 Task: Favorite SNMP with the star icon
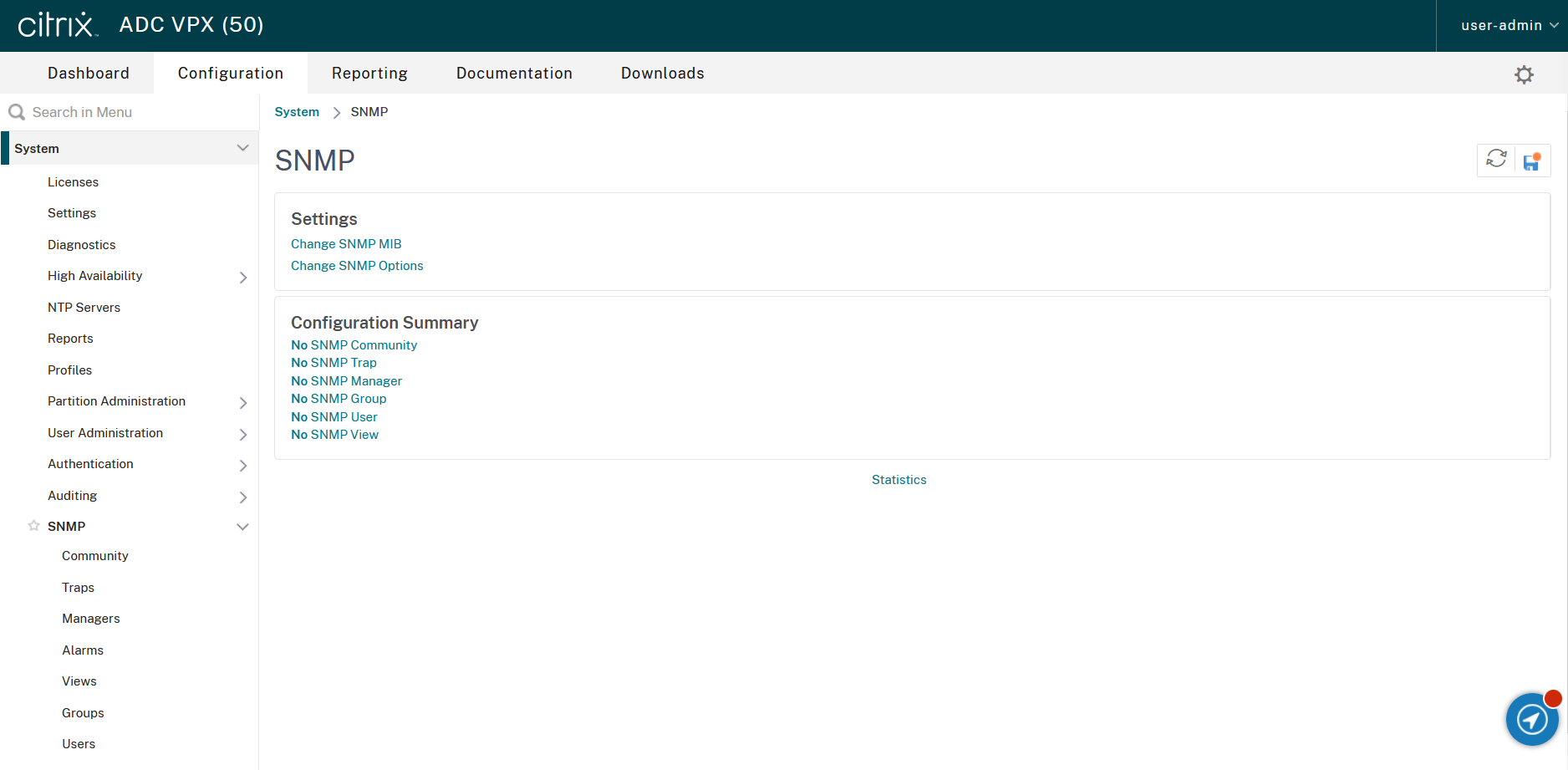point(33,526)
